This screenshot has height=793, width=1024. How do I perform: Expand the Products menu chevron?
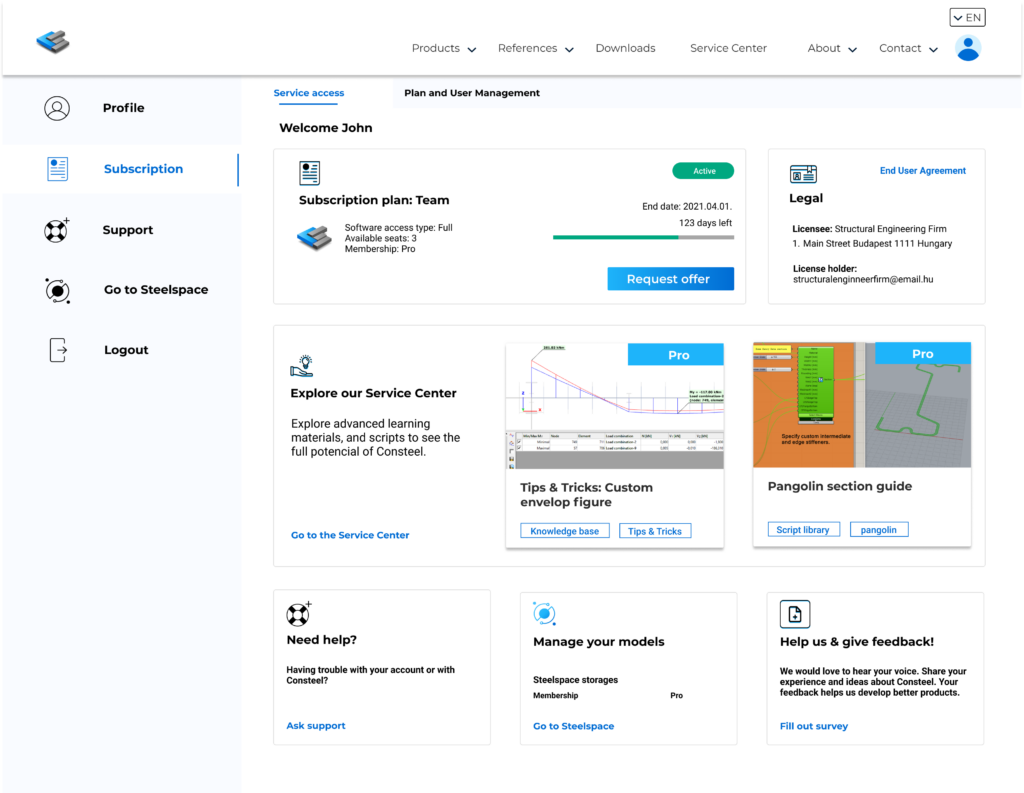click(x=472, y=50)
